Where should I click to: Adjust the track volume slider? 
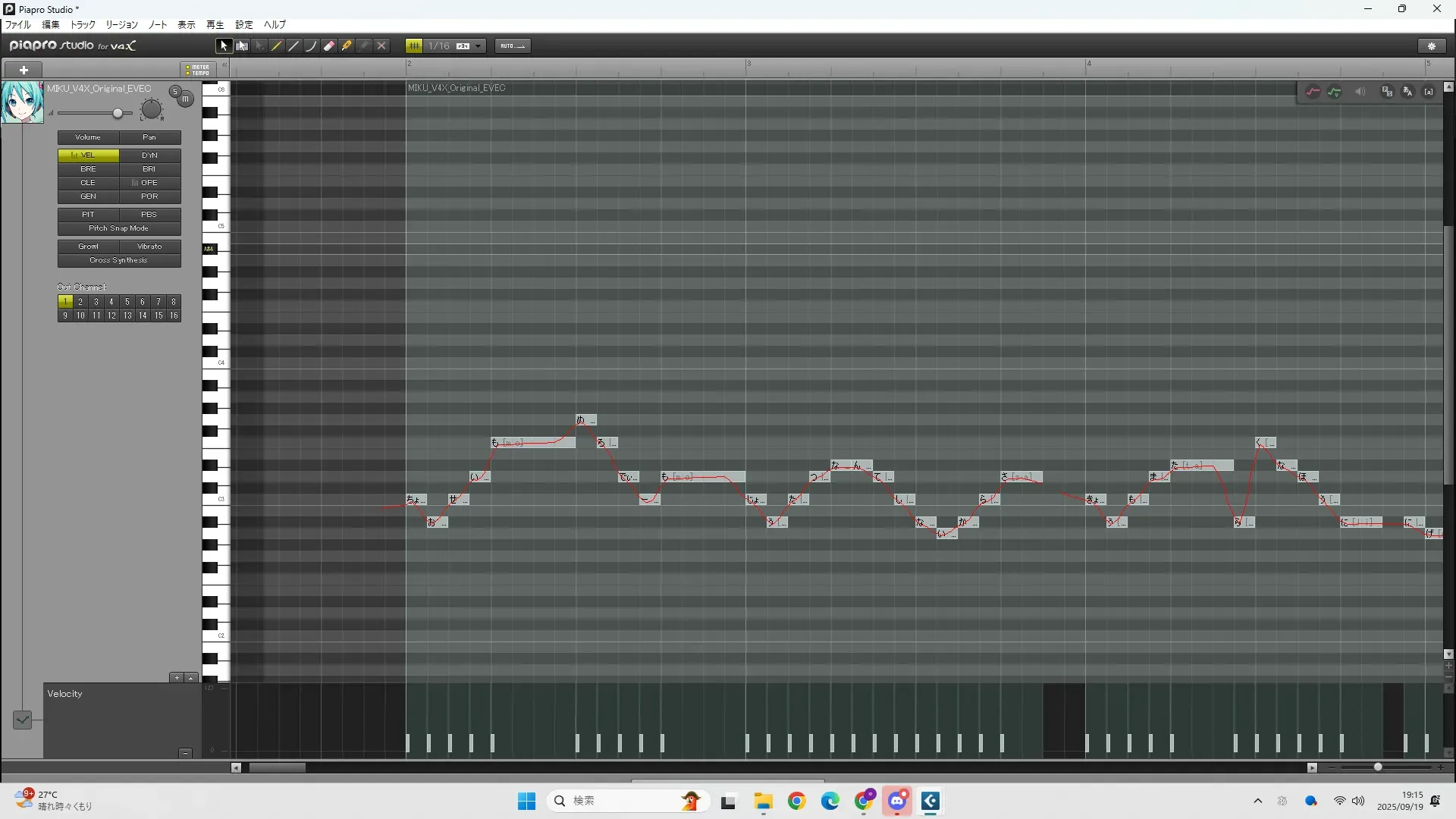(x=118, y=114)
